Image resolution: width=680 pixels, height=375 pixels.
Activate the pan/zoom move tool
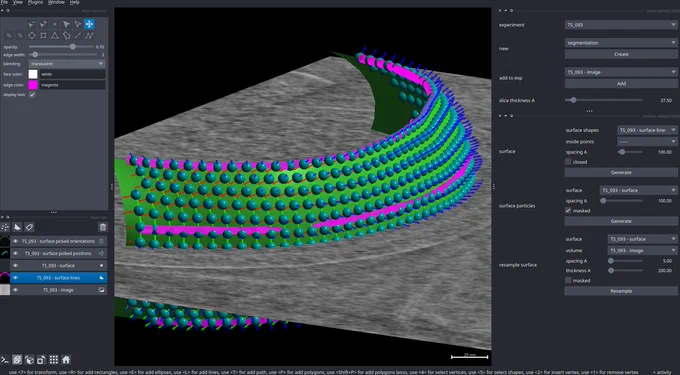[89, 24]
